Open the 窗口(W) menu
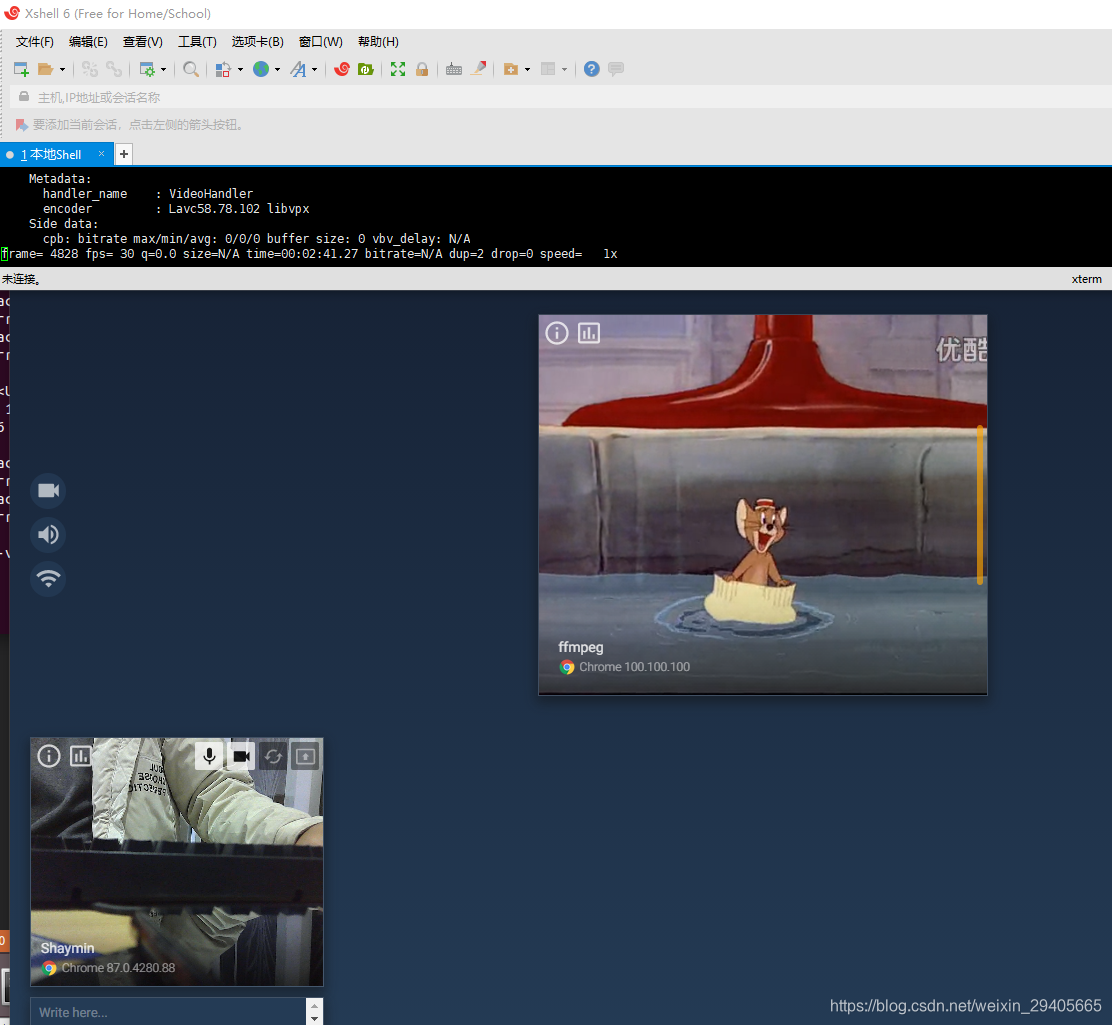The width and height of the screenshot is (1112, 1025). tap(321, 42)
